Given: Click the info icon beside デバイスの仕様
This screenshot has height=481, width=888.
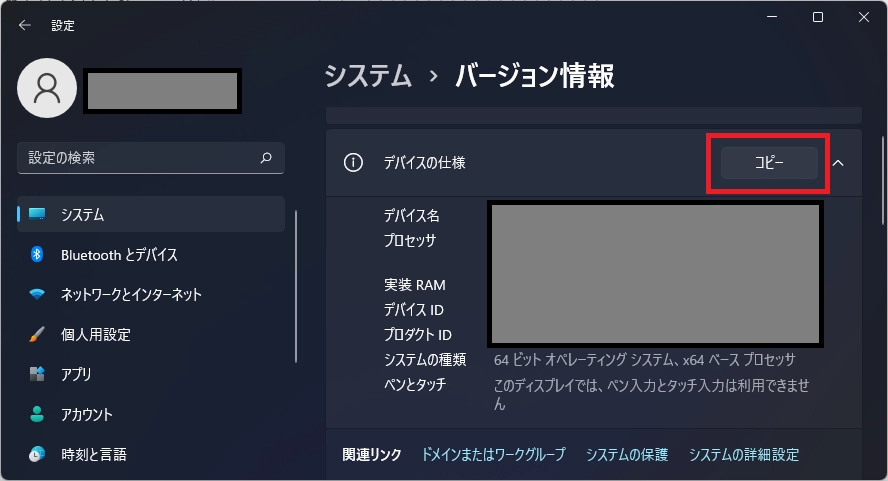Looking at the screenshot, I should (x=353, y=163).
